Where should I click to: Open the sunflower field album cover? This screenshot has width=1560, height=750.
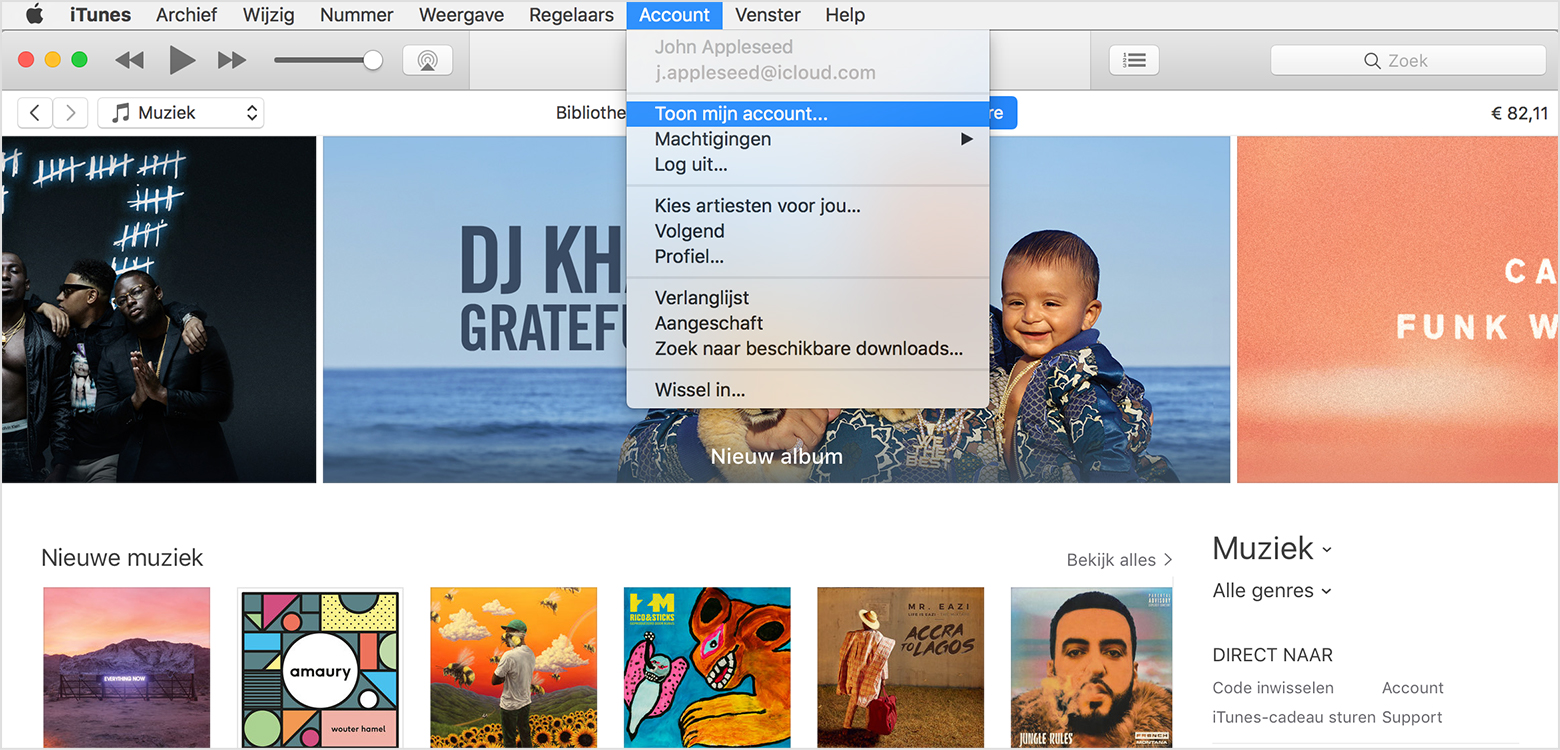point(514,668)
